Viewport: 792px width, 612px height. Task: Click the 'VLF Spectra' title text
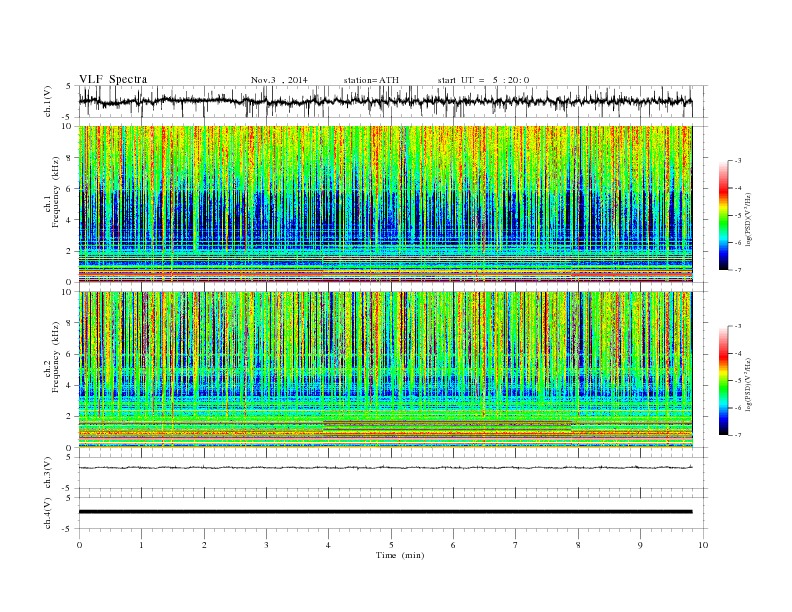click(x=113, y=79)
